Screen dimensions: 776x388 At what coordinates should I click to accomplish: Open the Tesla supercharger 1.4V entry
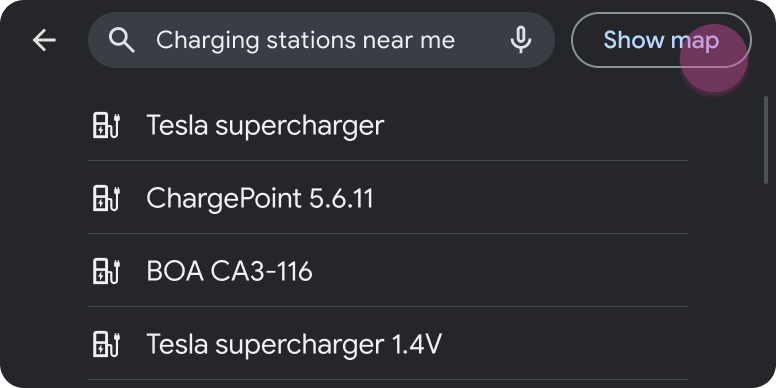(x=388, y=344)
